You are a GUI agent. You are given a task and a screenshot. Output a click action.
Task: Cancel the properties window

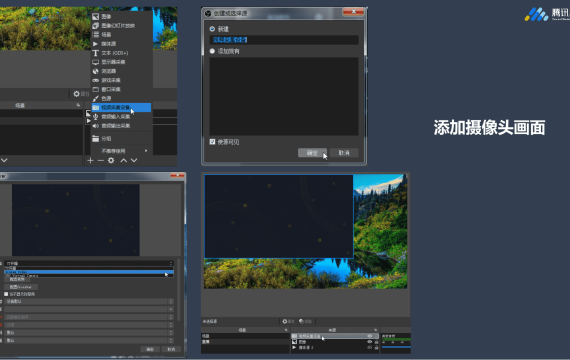click(171, 349)
